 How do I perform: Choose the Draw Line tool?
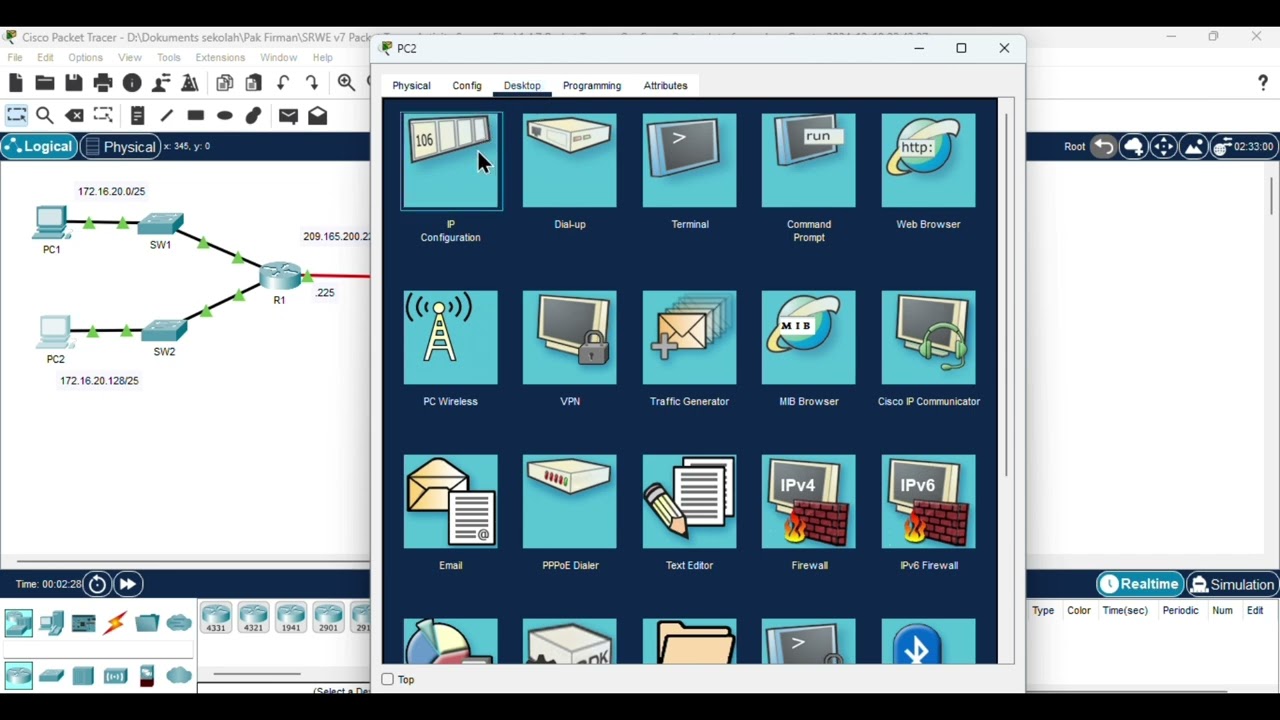[167, 116]
